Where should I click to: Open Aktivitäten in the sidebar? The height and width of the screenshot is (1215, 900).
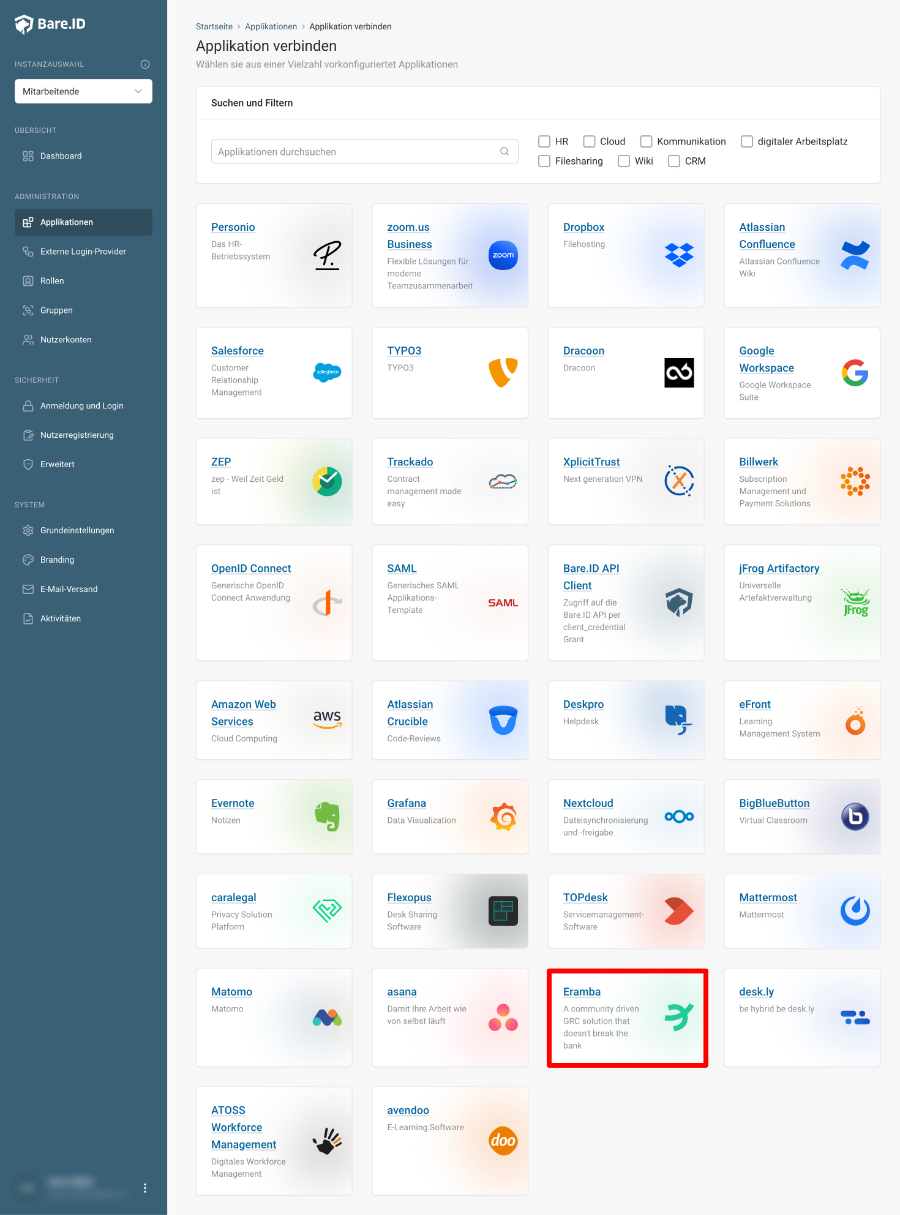[84, 618]
